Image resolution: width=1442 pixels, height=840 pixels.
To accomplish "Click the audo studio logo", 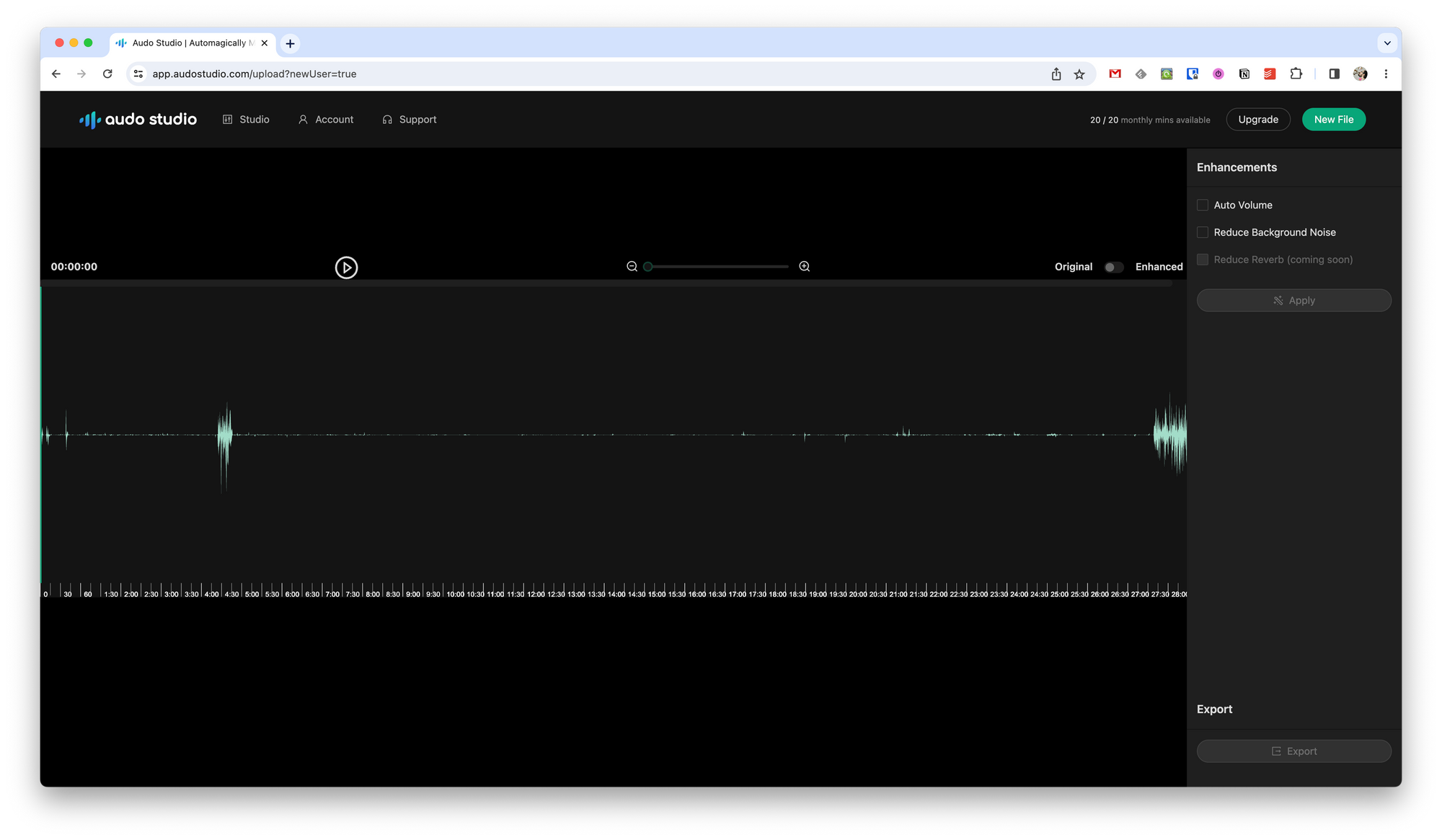I will [x=138, y=120].
